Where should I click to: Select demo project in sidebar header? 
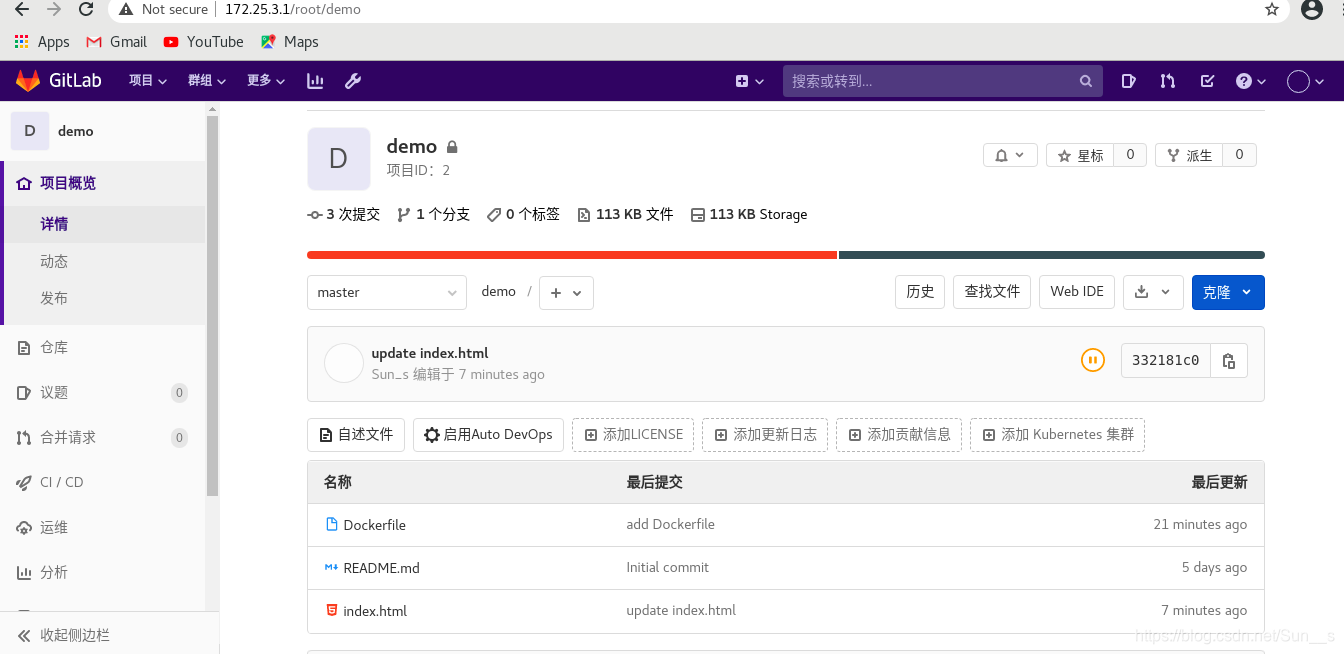52,131
